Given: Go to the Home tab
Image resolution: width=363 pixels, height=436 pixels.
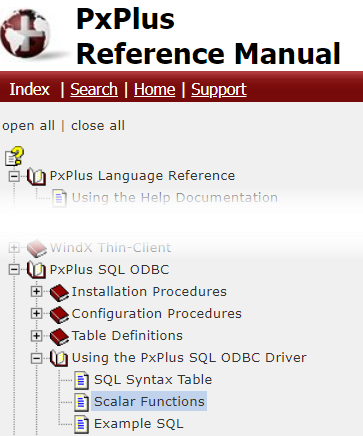Looking at the screenshot, I should (155, 89).
